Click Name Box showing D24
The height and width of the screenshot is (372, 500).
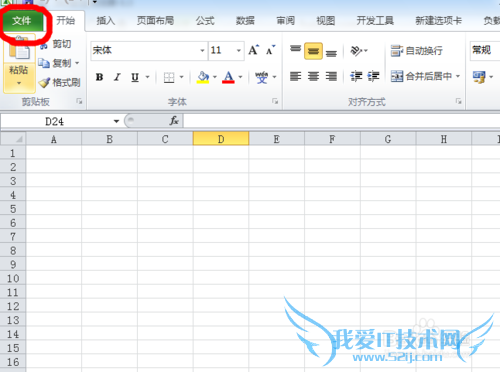[55, 121]
